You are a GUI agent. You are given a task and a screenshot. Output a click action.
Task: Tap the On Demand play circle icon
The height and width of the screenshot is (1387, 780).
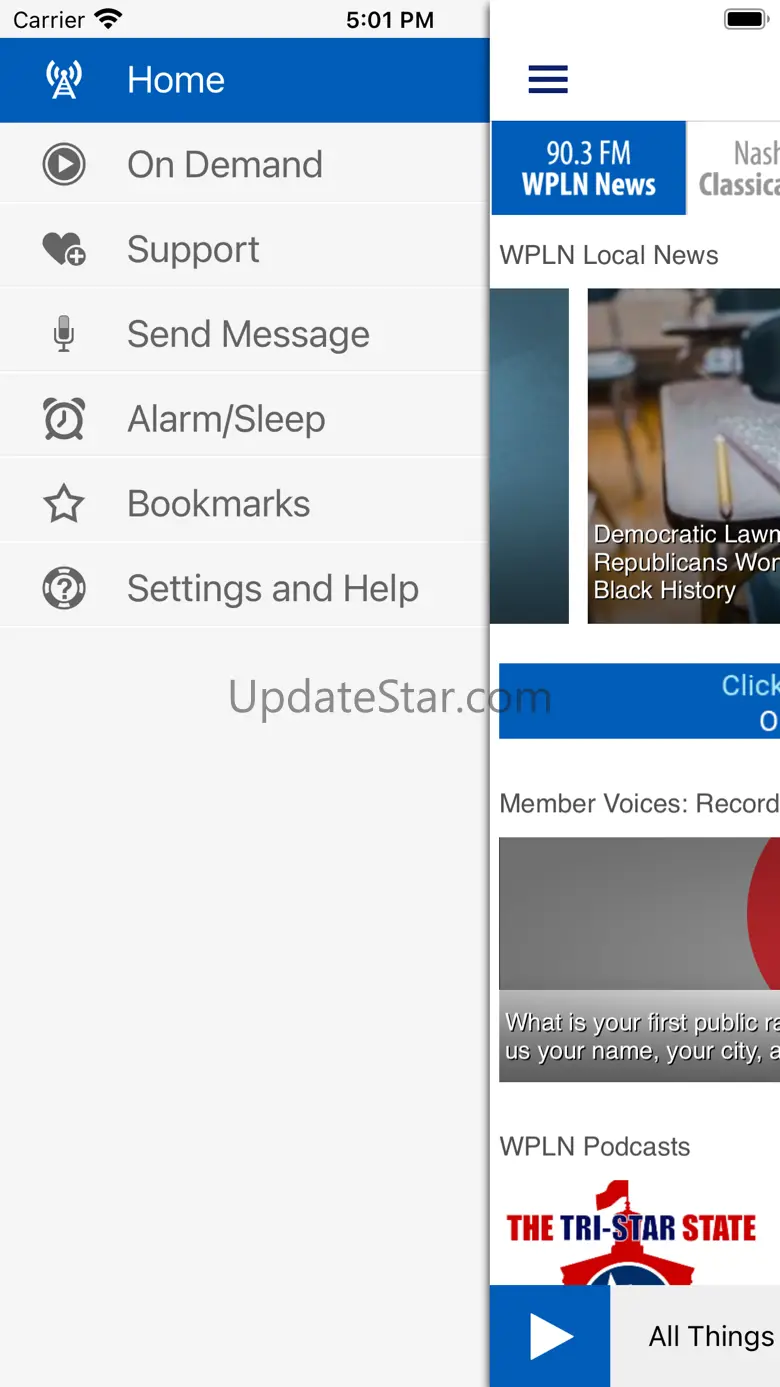pos(64,165)
